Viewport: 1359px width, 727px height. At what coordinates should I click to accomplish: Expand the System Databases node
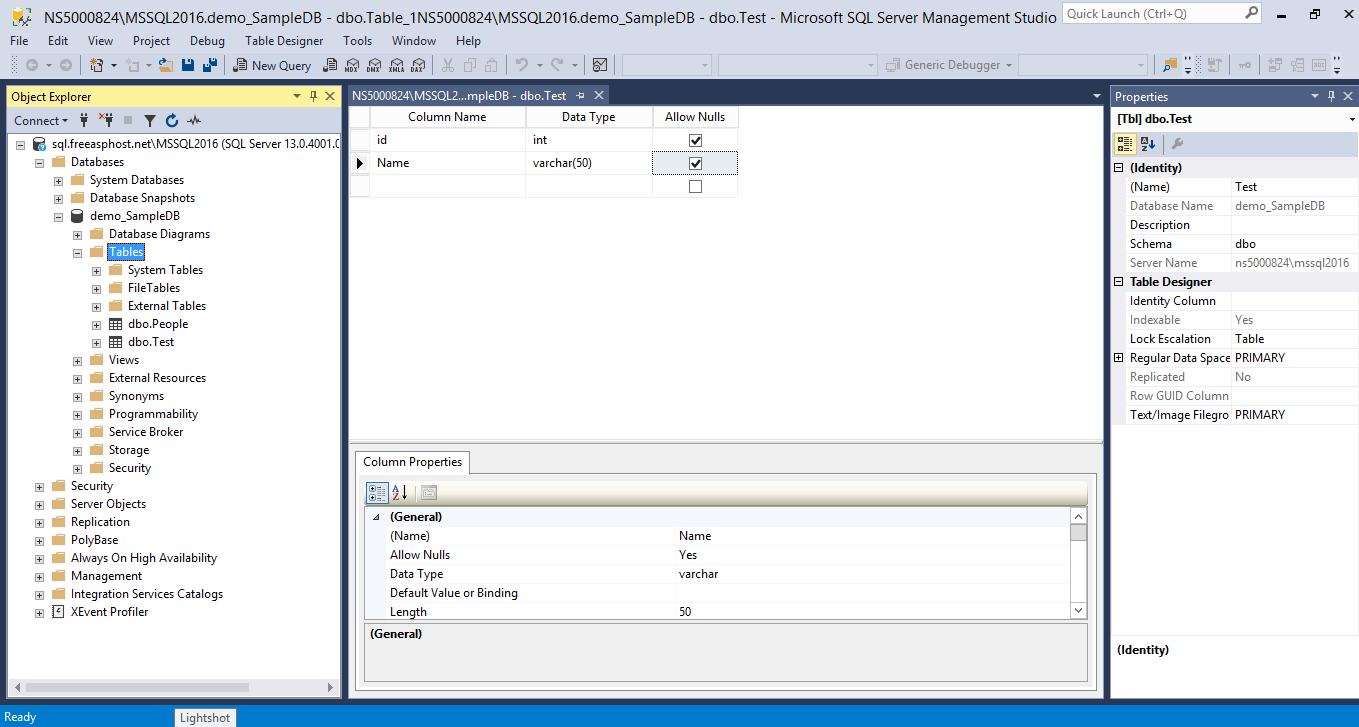point(59,180)
